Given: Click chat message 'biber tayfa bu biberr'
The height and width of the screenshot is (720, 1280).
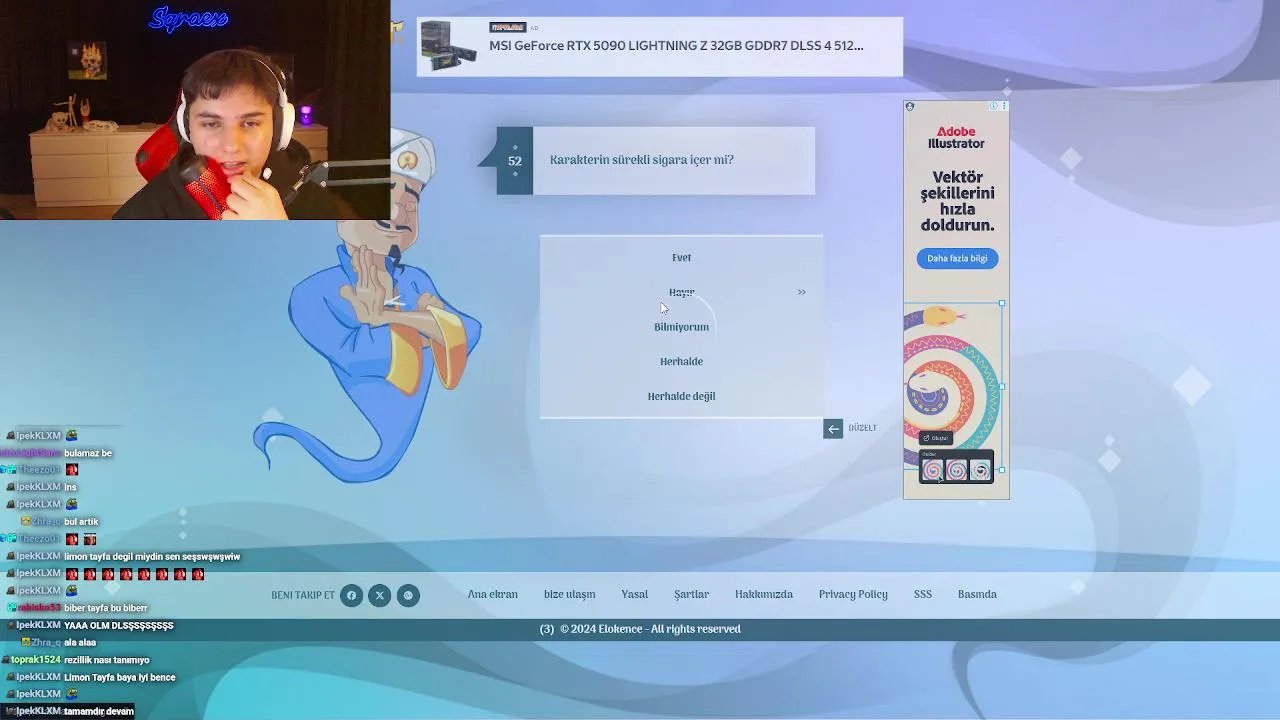Looking at the screenshot, I should click(x=106, y=608).
